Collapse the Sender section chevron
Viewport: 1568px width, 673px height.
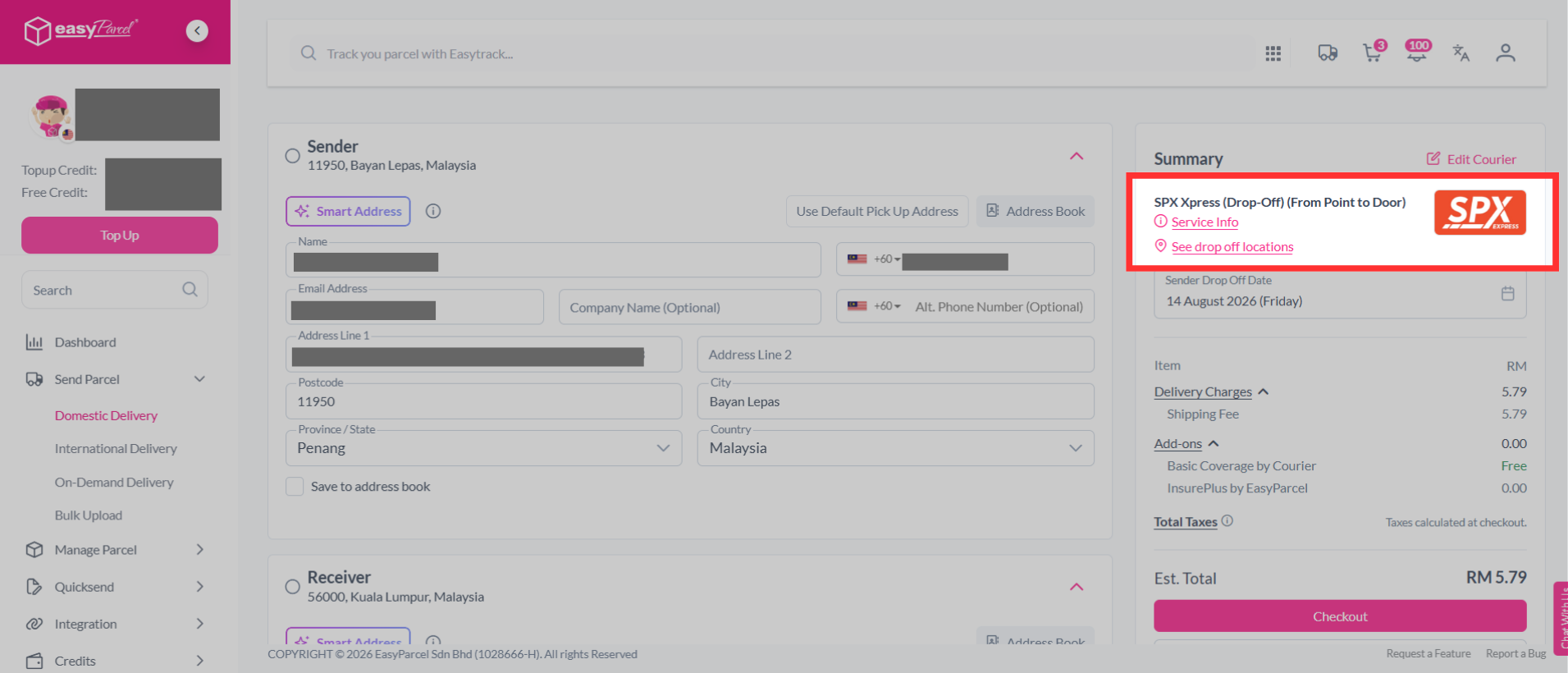[x=1077, y=156]
